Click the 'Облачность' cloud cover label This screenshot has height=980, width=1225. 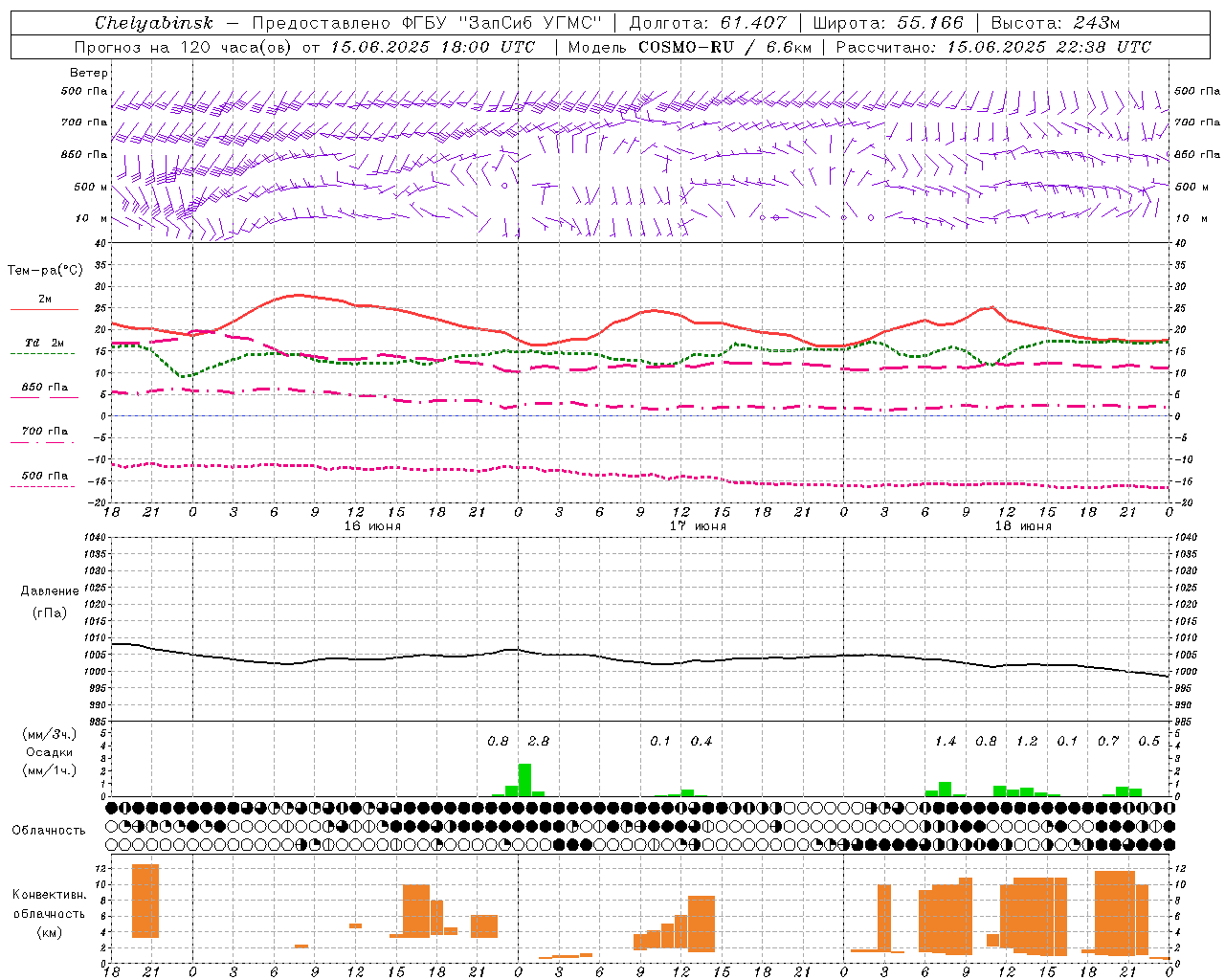tap(49, 831)
